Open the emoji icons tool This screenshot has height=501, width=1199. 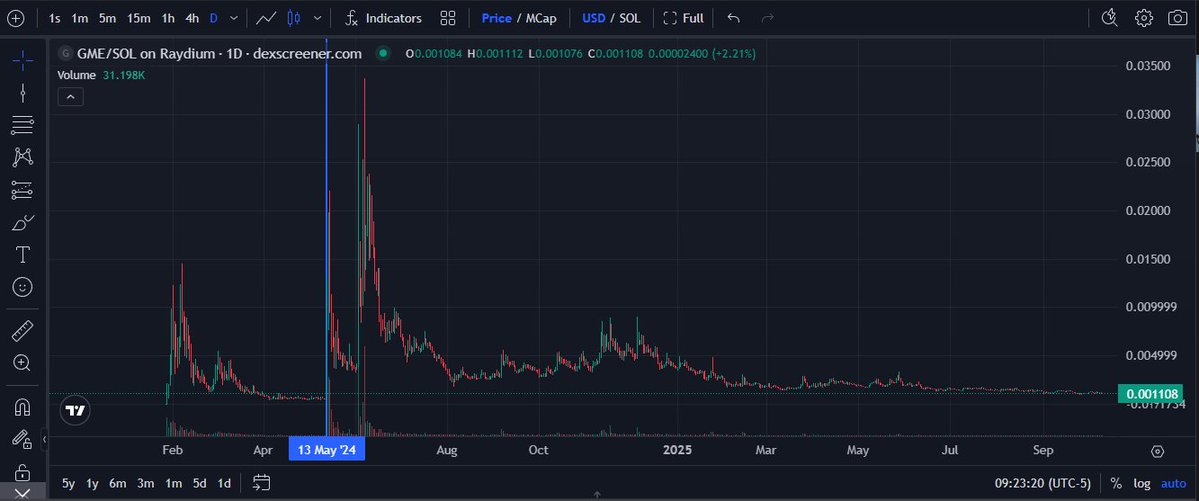(x=22, y=288)
